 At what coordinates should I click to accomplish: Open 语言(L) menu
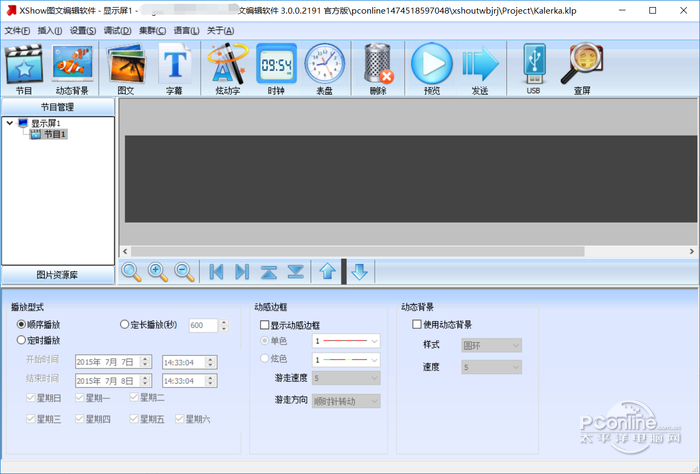click(186, 30)
